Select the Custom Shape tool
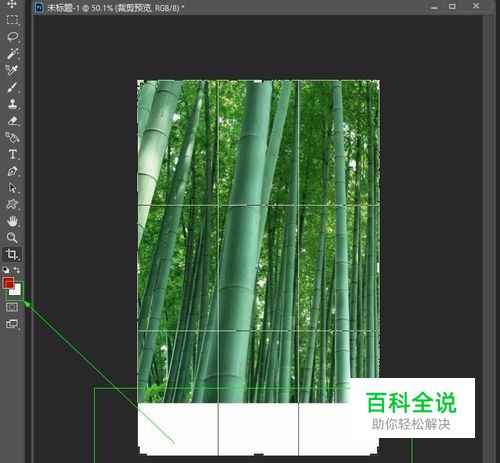Screen dimensions: 500x463 [12, 204]
